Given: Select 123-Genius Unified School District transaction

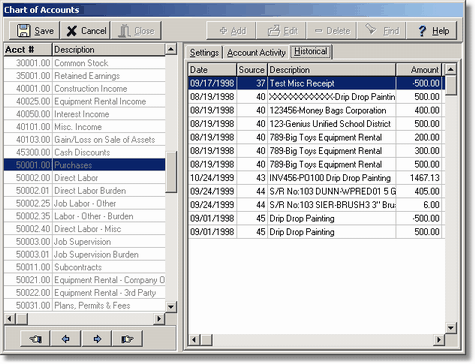Looking at the screenshot, I should click(316, 124).
